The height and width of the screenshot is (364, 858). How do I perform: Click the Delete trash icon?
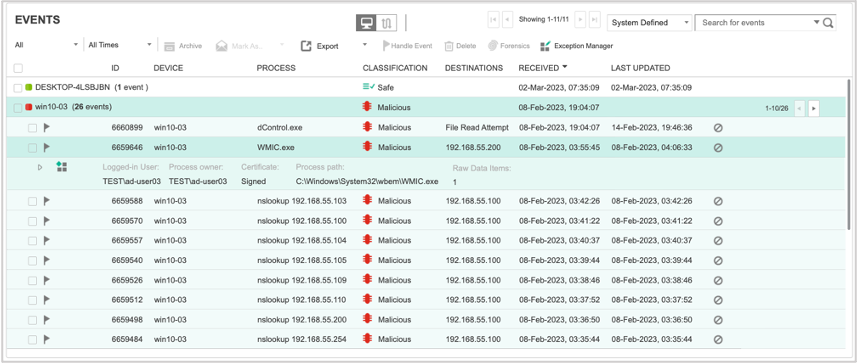pos(449,46)
